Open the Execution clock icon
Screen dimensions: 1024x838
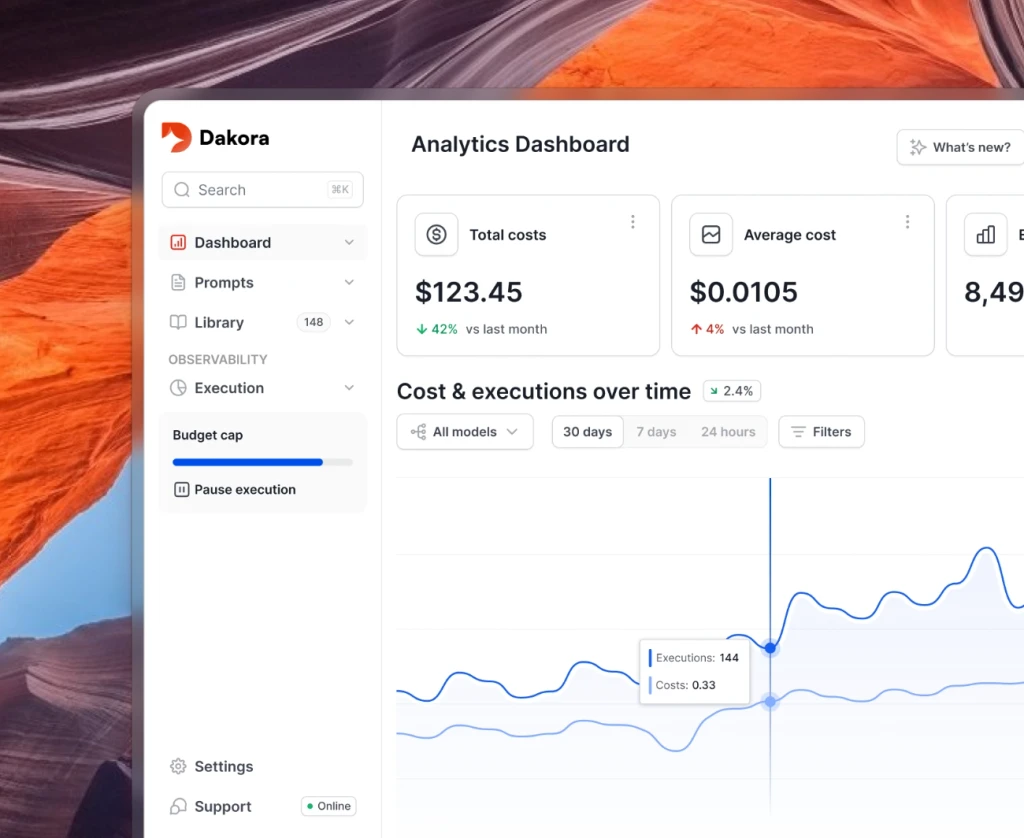[178, 388]
